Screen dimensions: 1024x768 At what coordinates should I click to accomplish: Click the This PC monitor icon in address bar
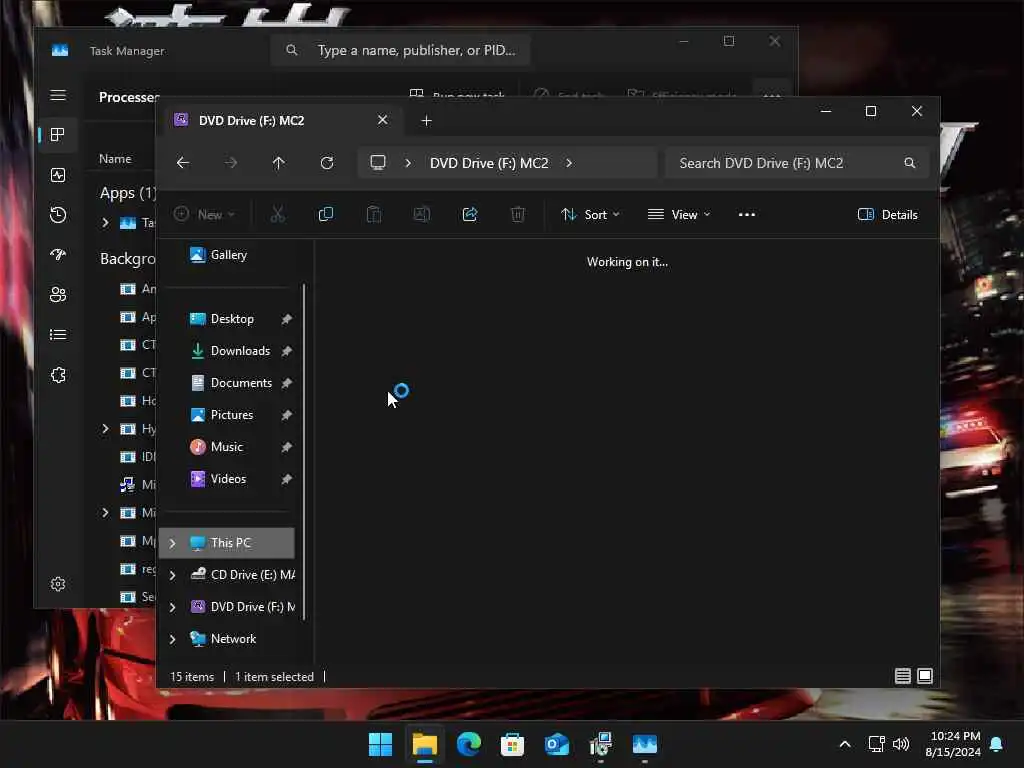[x=377, y=163]
